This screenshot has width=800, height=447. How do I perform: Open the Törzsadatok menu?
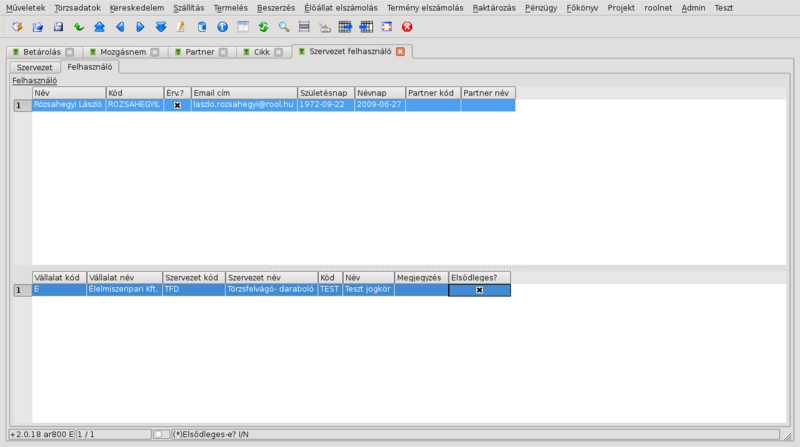[x=77, y=7]
